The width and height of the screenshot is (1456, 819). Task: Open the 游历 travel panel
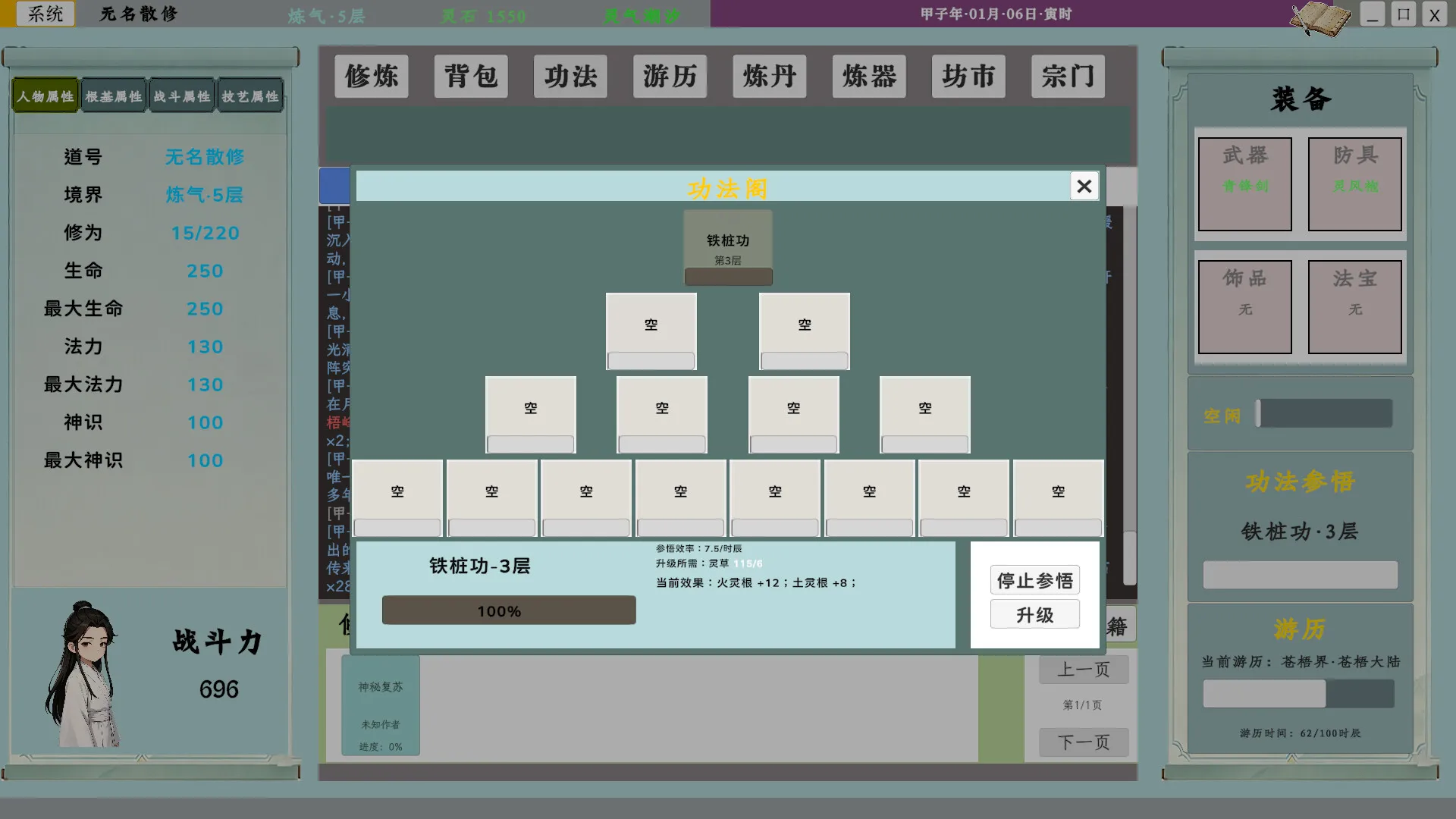click(x=670, y=76)
